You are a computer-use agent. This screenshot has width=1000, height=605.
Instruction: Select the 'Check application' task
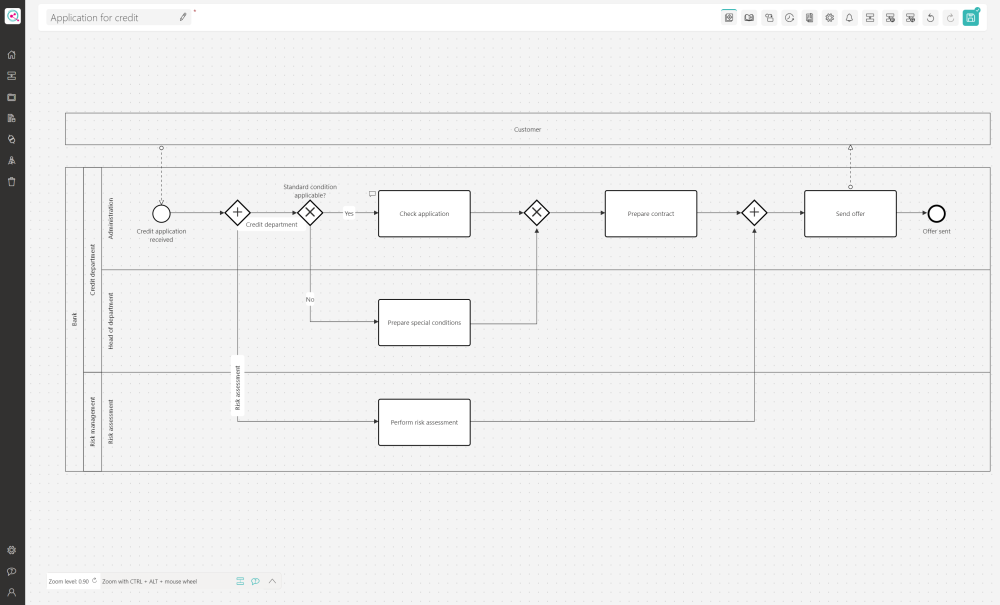424,214
